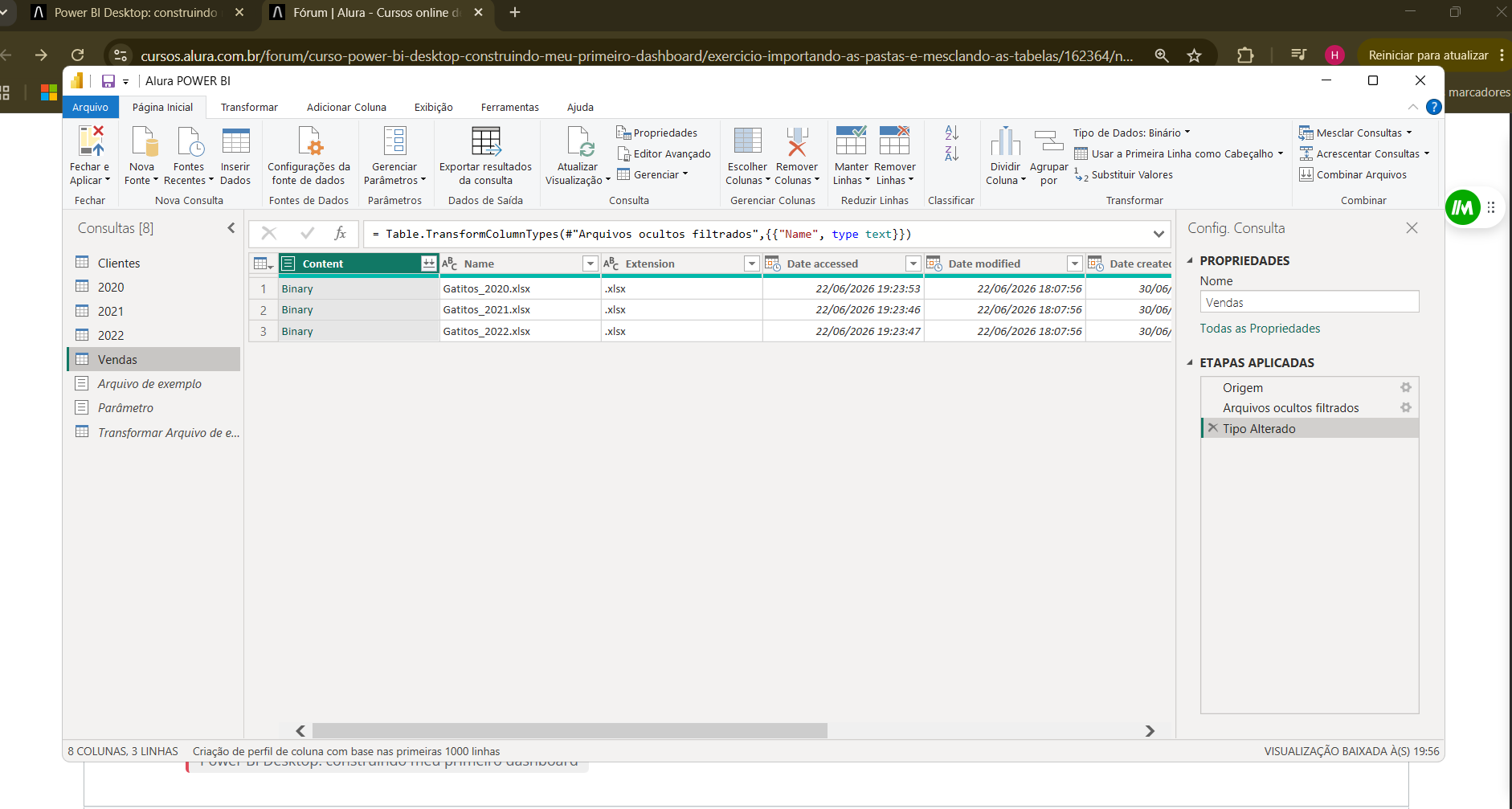This screenshot has width=1512, height=809.
Task: Expand the formula bar
Action: tap(1159, 234)
